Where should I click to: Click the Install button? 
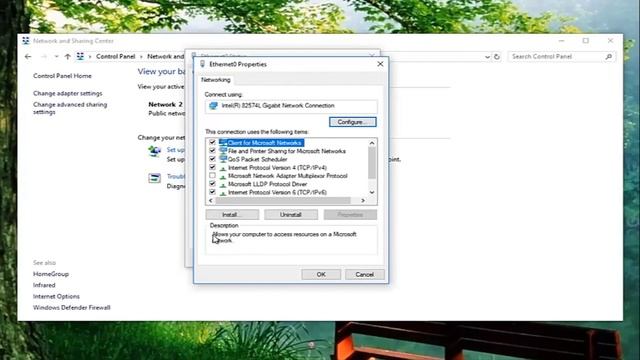pos(232,214)
